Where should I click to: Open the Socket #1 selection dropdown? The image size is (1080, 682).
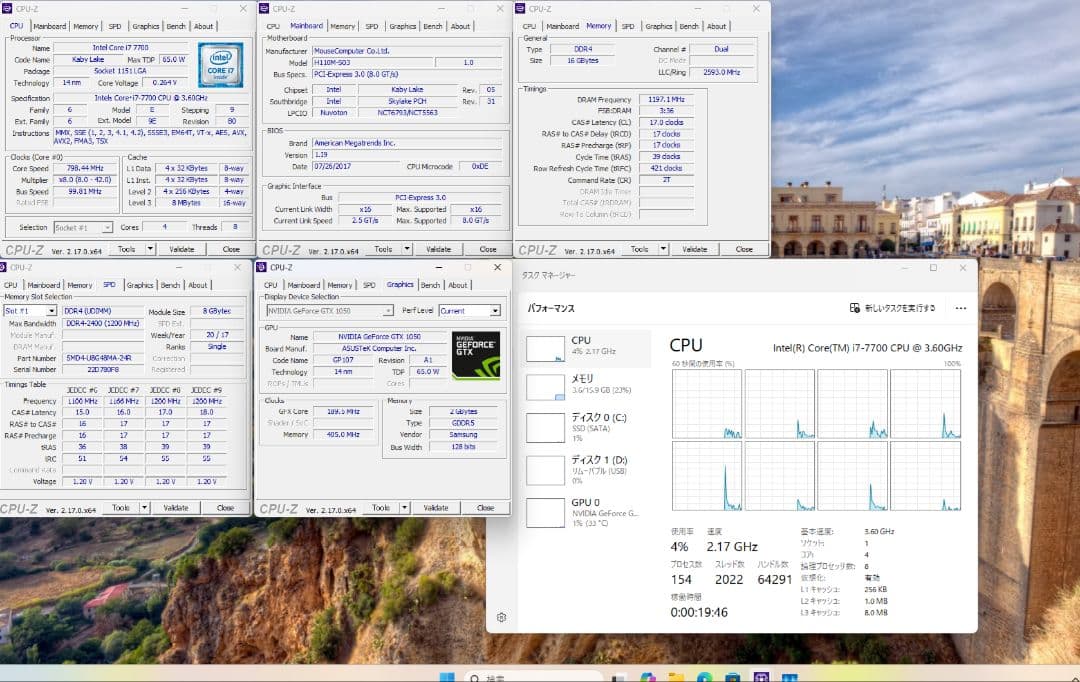pyautogui.click(x=105, y=226)
